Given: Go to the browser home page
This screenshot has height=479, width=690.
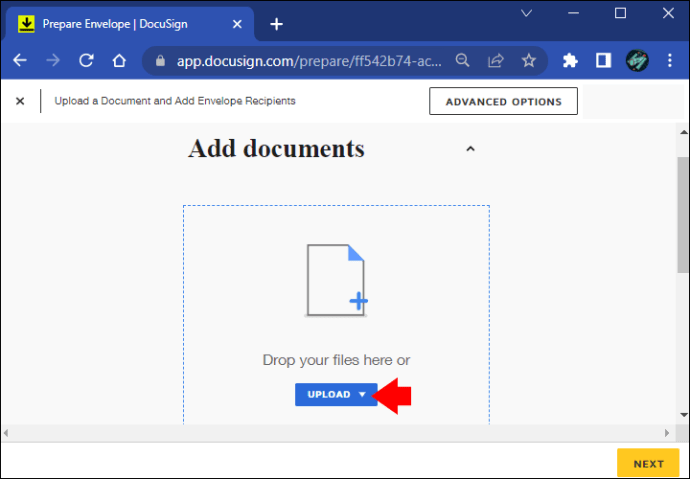Looking at the screenshot, I should 119,60.
